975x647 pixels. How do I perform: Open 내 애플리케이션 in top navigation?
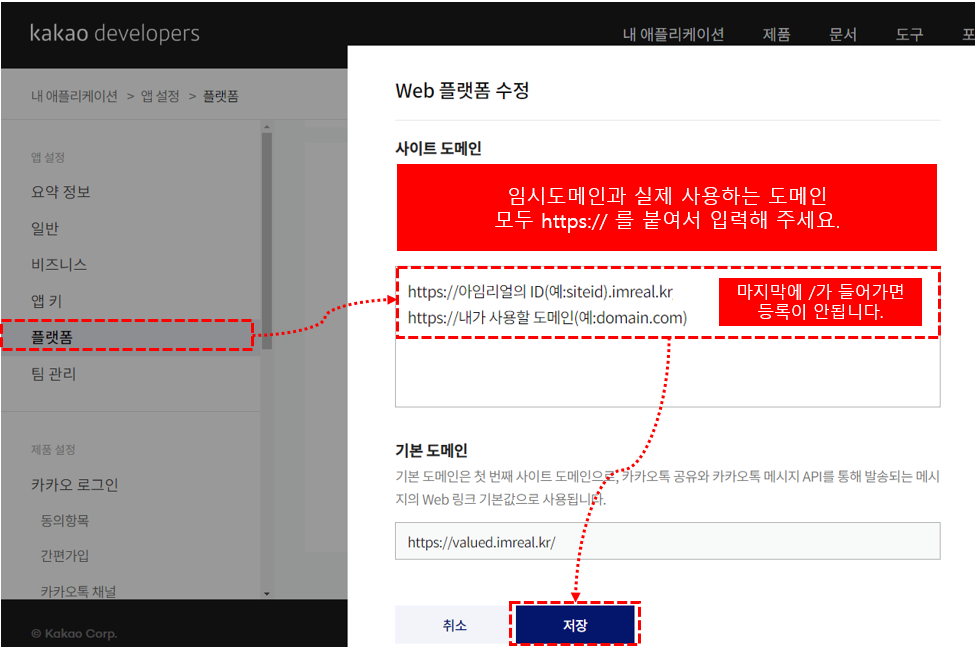tap(673, 34)
